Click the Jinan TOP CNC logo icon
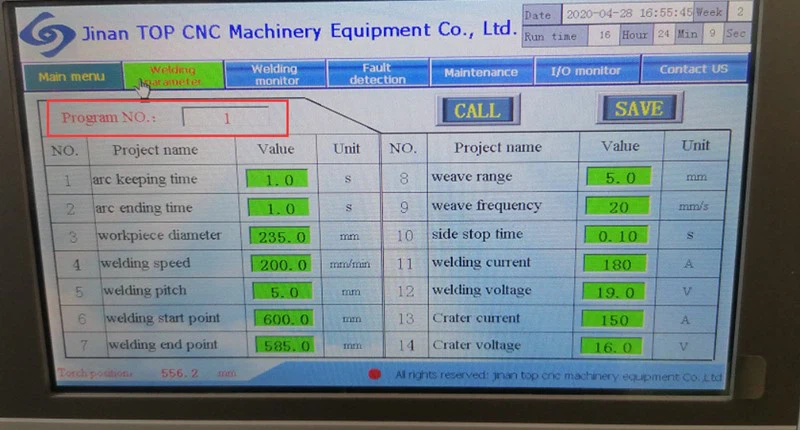The height and width of the screenshot is (430, 800). 45,34
